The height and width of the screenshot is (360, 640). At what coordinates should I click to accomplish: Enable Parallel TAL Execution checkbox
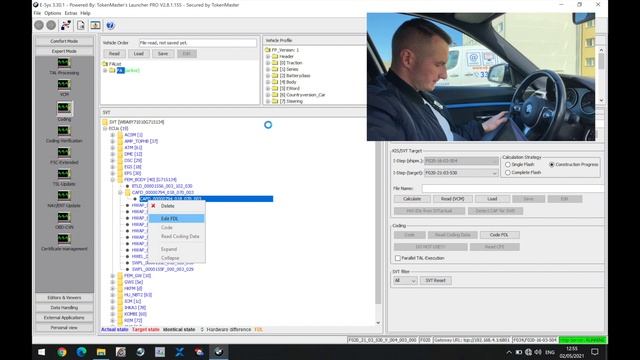coord(398,258)
